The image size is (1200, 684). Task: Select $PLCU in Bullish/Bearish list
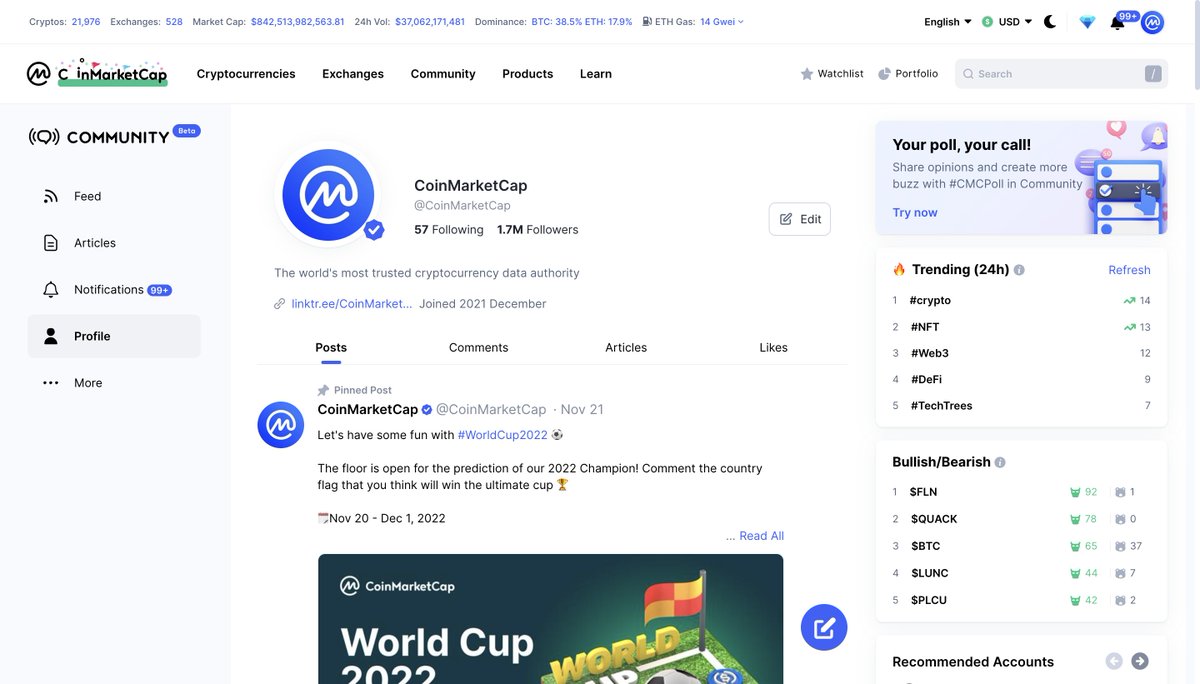928,600
